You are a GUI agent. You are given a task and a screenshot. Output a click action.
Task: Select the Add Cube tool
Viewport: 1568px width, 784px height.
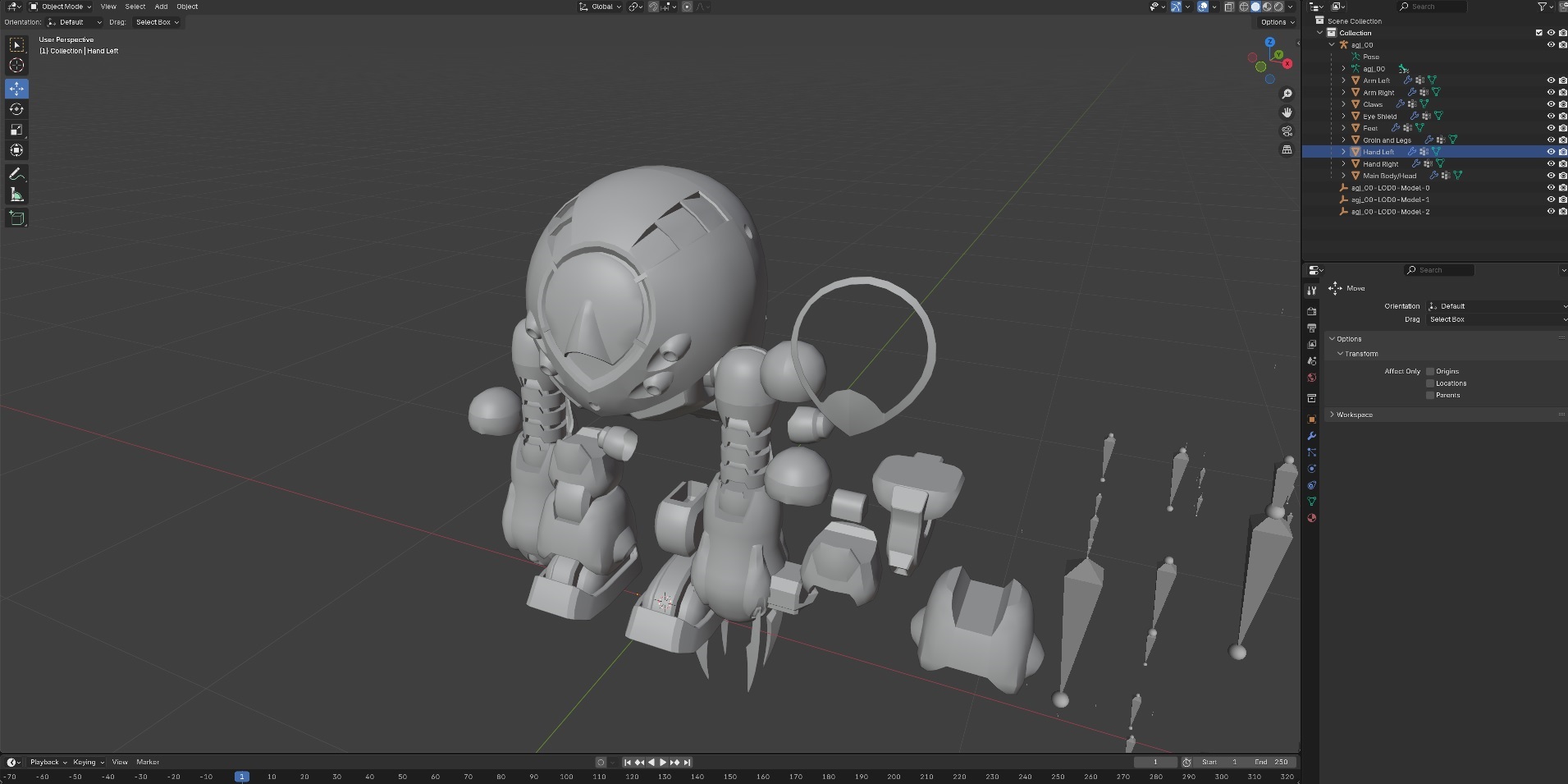[16, 218]
